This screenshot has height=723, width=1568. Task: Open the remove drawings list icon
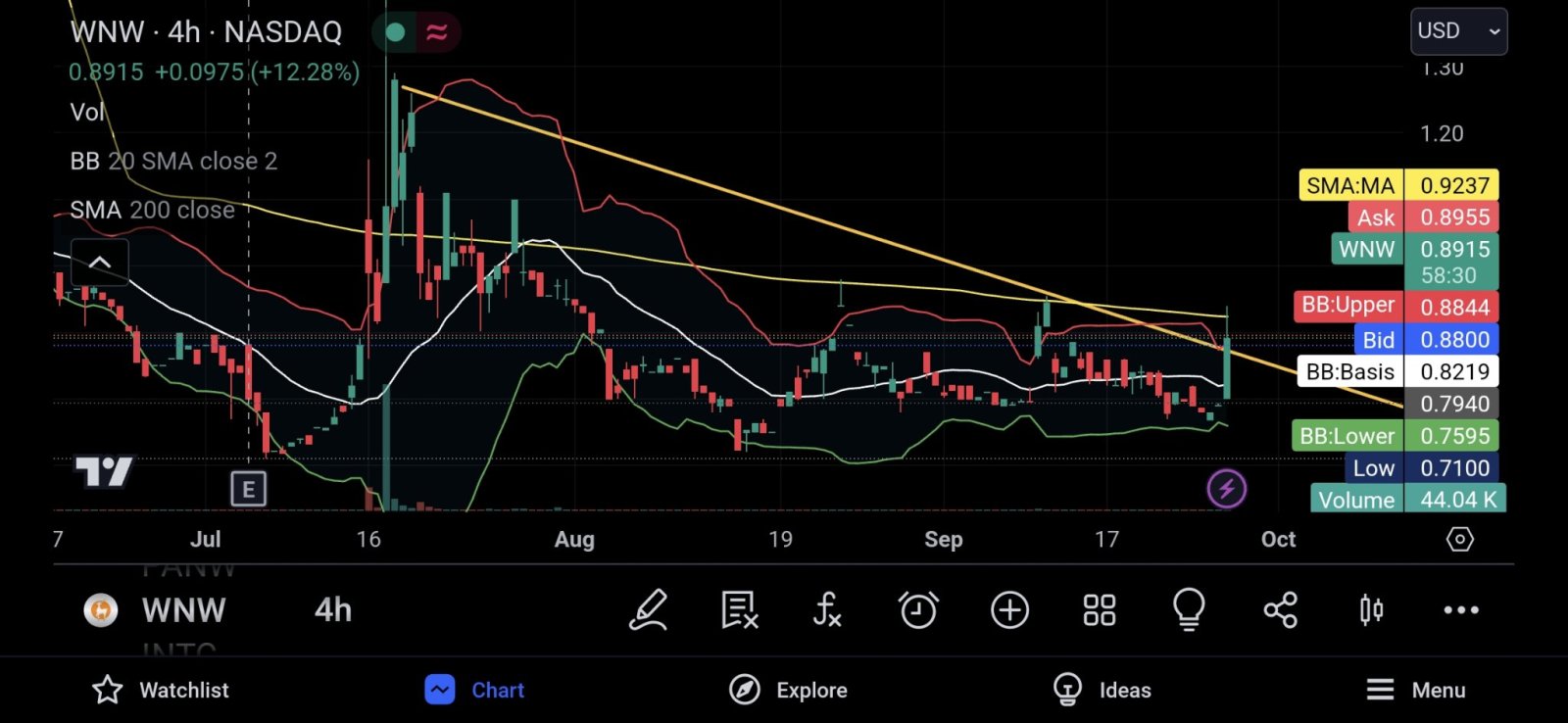click(739, 609)
